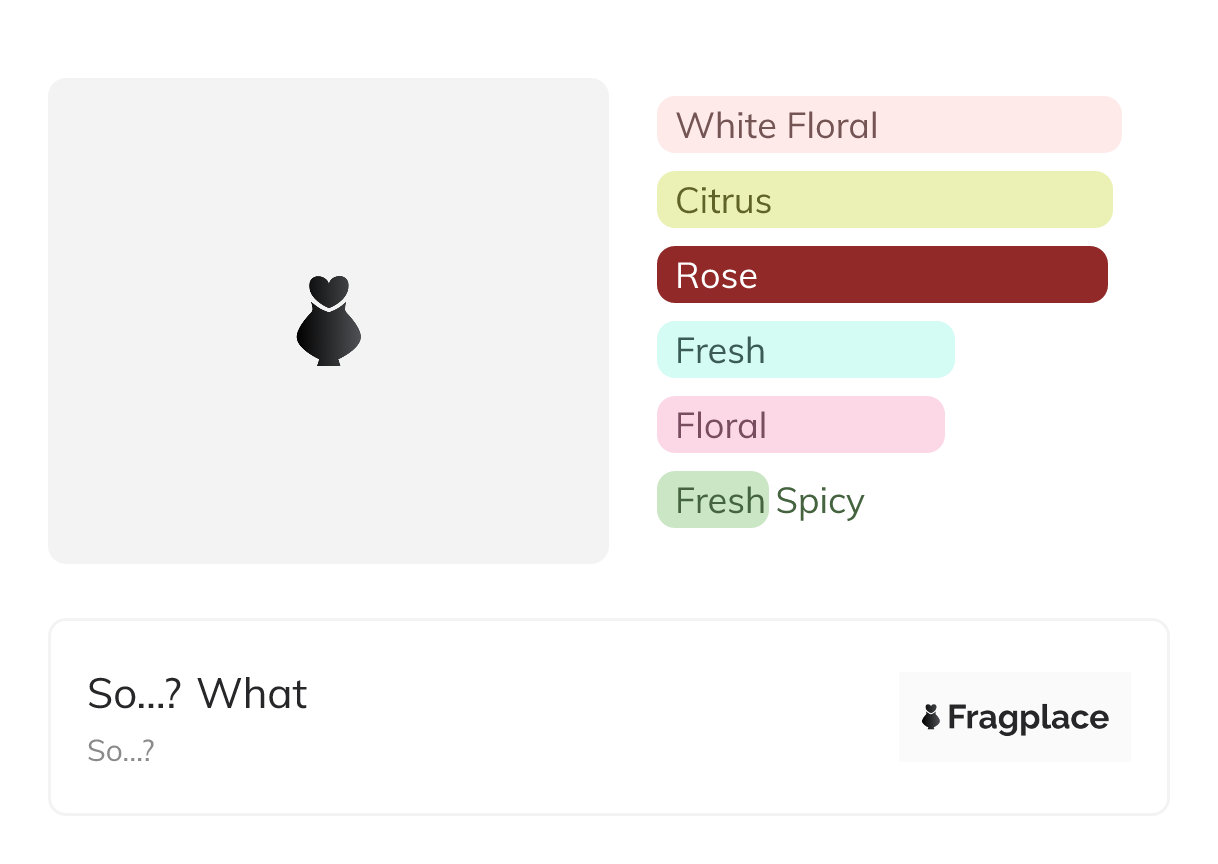Click the Floral label text

(721, 426)
